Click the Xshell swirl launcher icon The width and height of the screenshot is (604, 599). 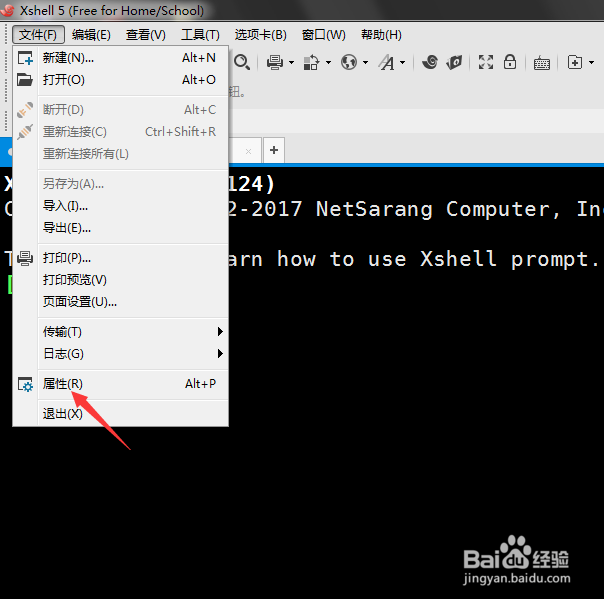point(430,62)
